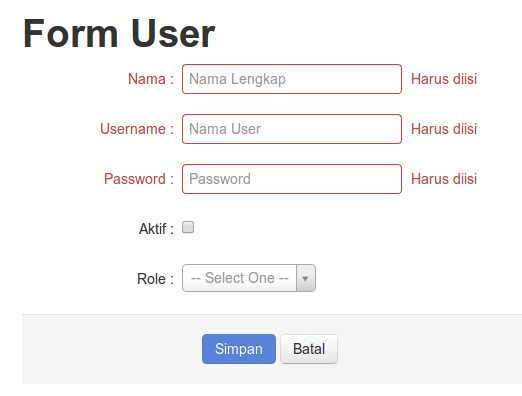Click the gray form actions footer bar
The width and height of the screenshot is (522, 396).
coord(272,349)
